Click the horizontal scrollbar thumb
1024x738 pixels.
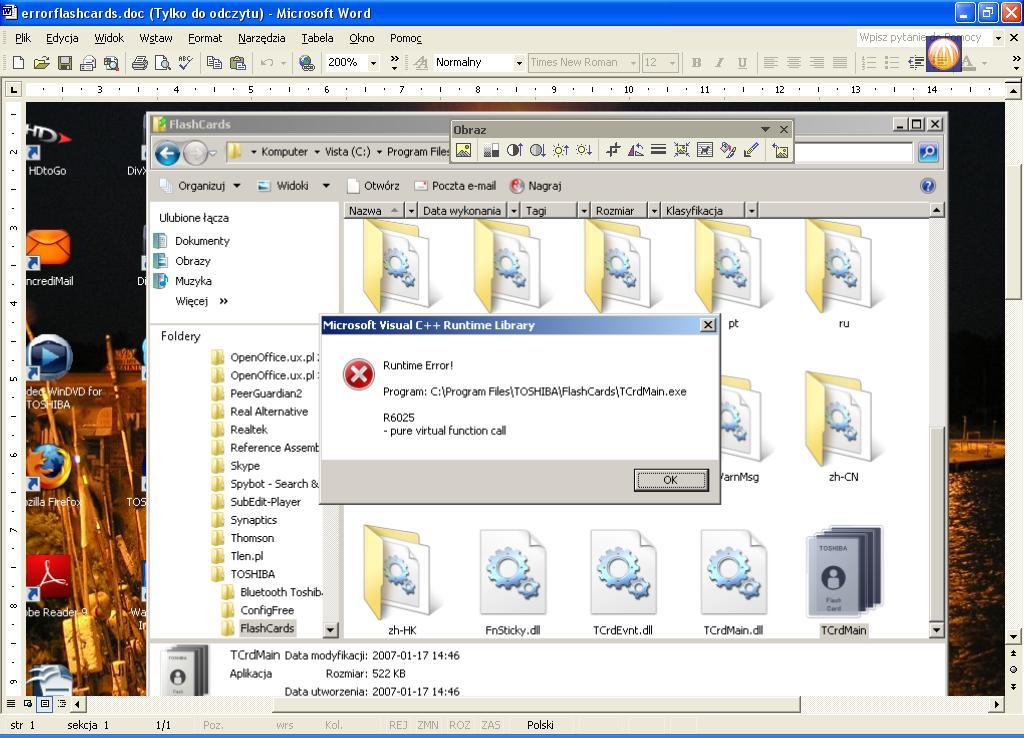pos(536,704)
